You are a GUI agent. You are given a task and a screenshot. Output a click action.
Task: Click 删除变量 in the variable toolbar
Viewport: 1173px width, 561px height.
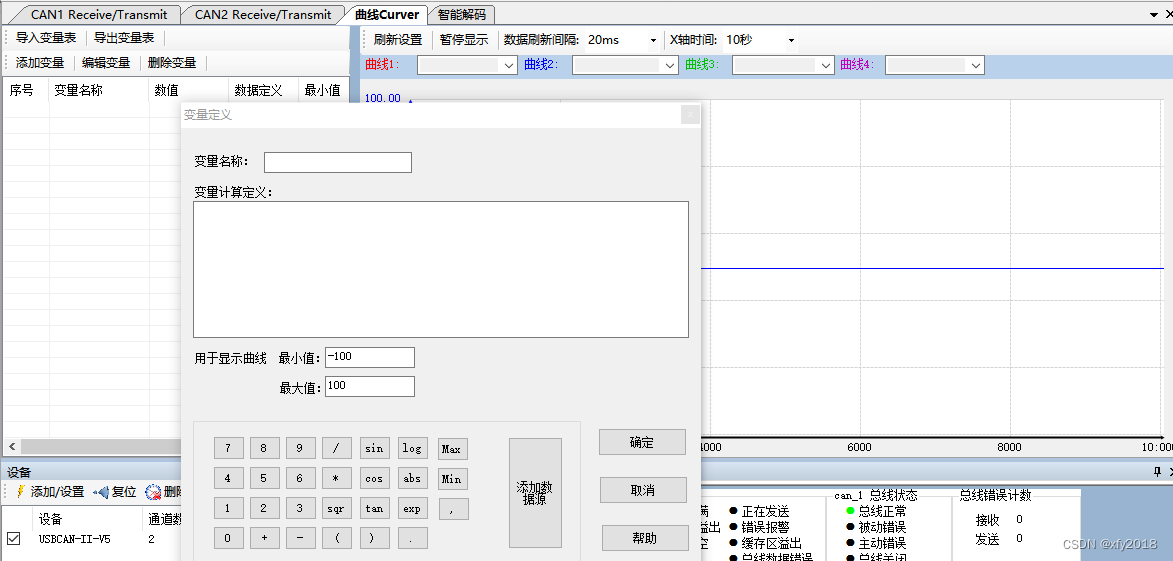172,63
